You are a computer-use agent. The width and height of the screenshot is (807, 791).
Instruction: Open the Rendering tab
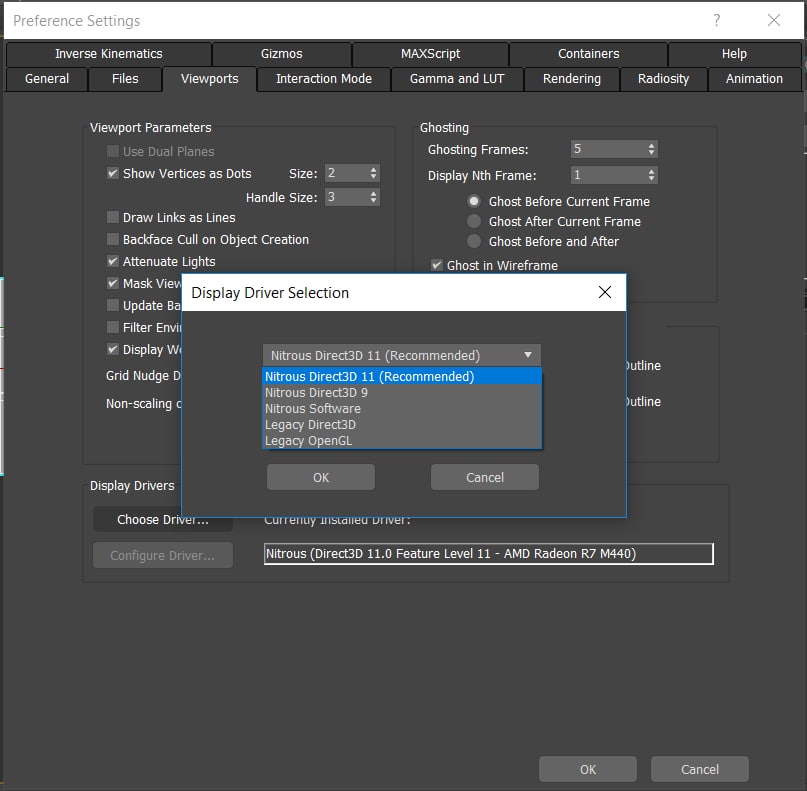(572, 79)
